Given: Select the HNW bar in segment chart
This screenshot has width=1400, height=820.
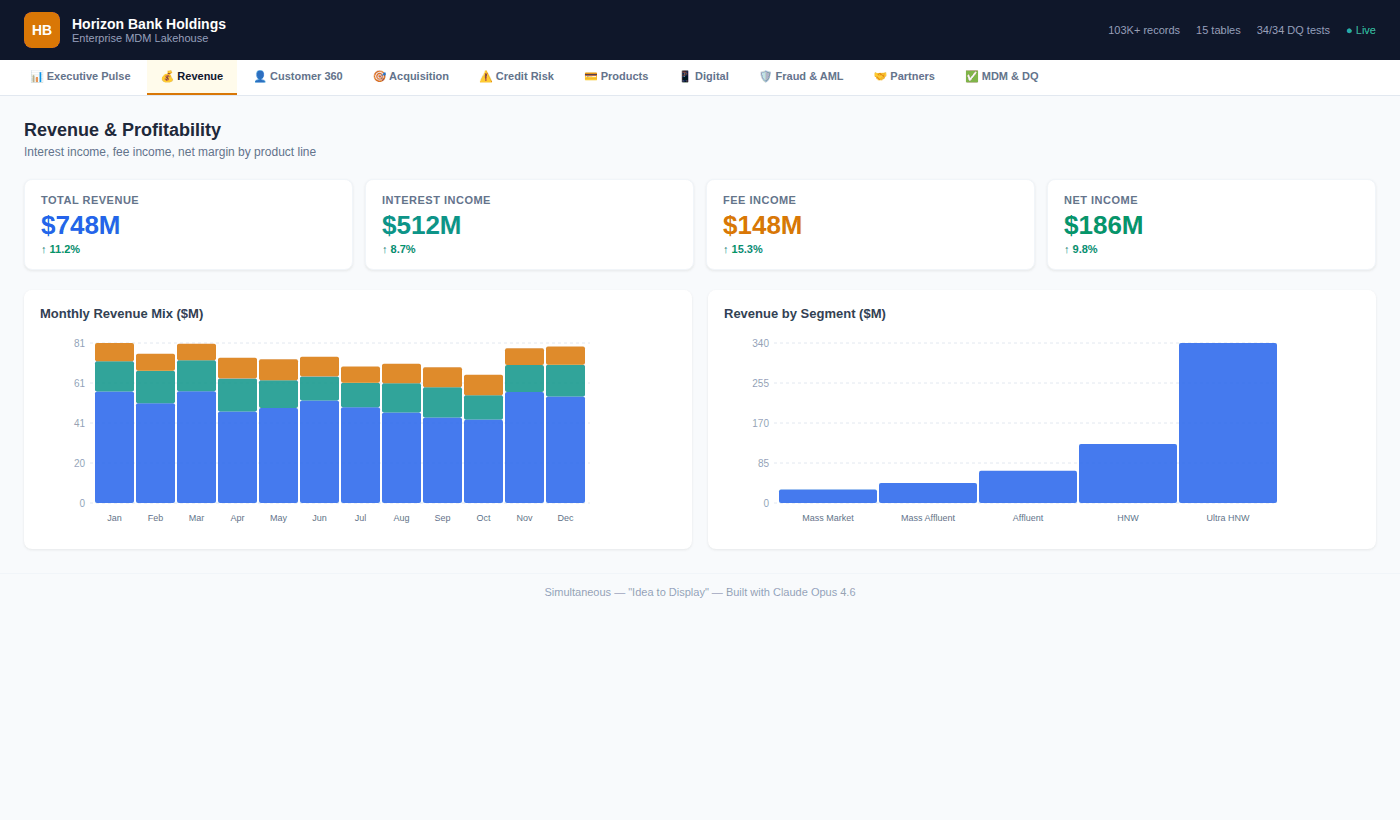Looking at the screenshot, I should 1127,473.
